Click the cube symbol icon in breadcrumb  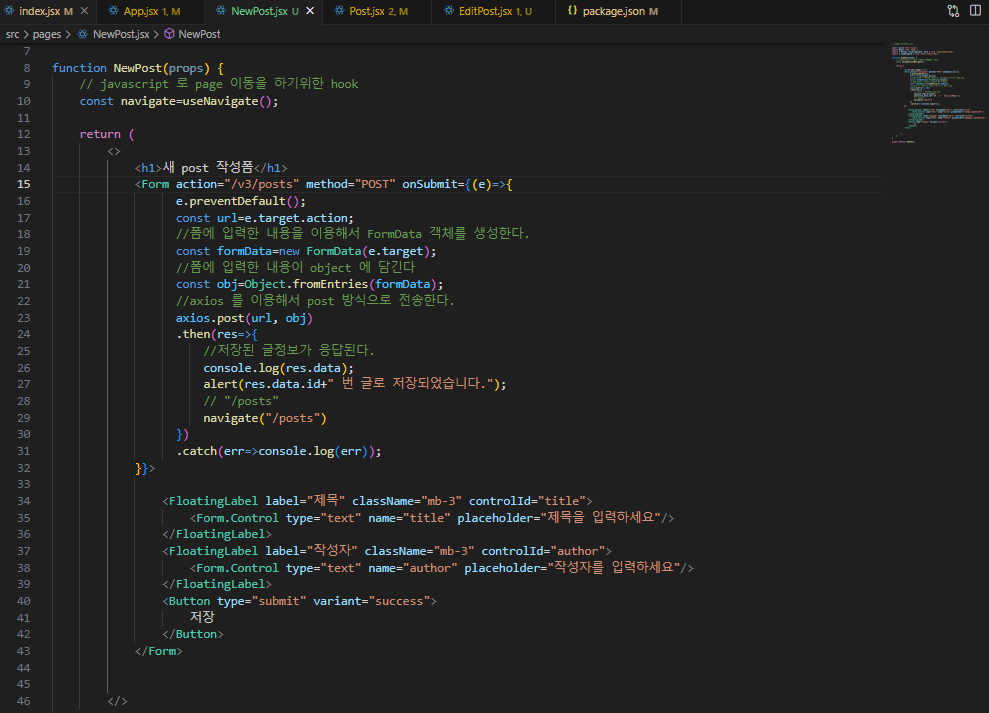point(169,34)
